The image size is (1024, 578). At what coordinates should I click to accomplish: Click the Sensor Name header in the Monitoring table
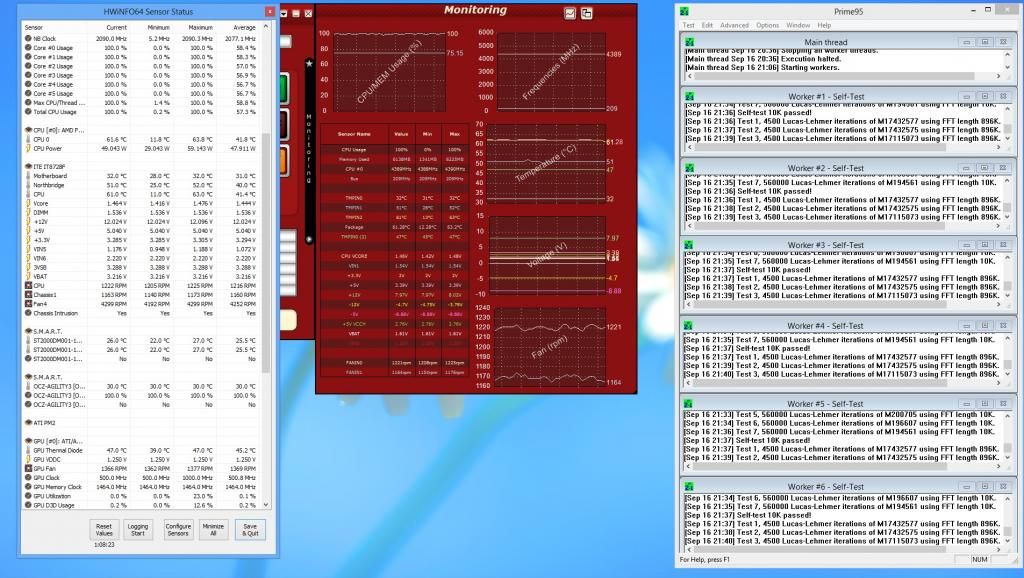click(354, 134)
